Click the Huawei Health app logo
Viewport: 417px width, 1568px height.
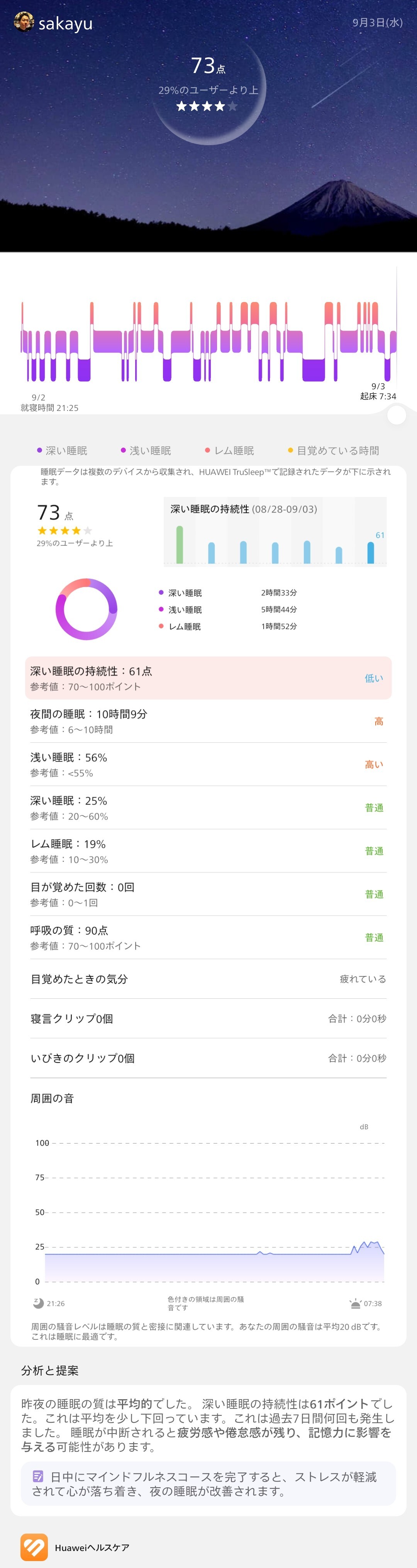click(34, 1547)
